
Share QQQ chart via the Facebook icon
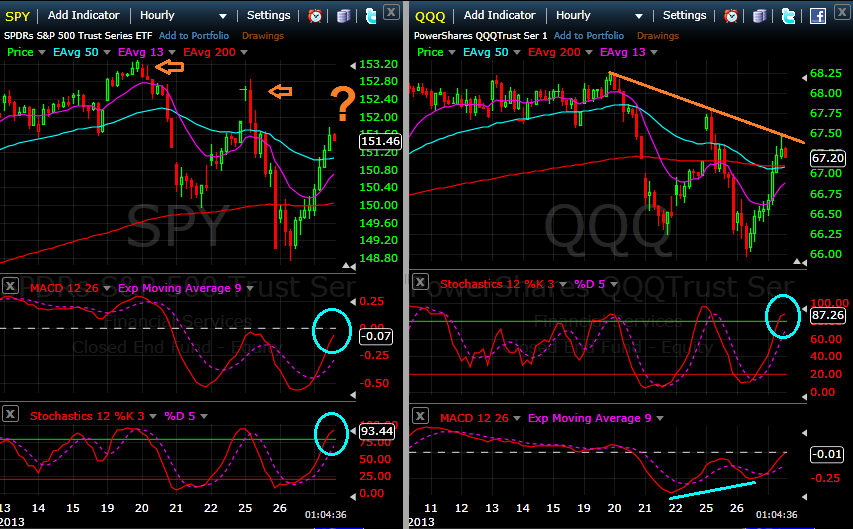[x=818, y=16]
